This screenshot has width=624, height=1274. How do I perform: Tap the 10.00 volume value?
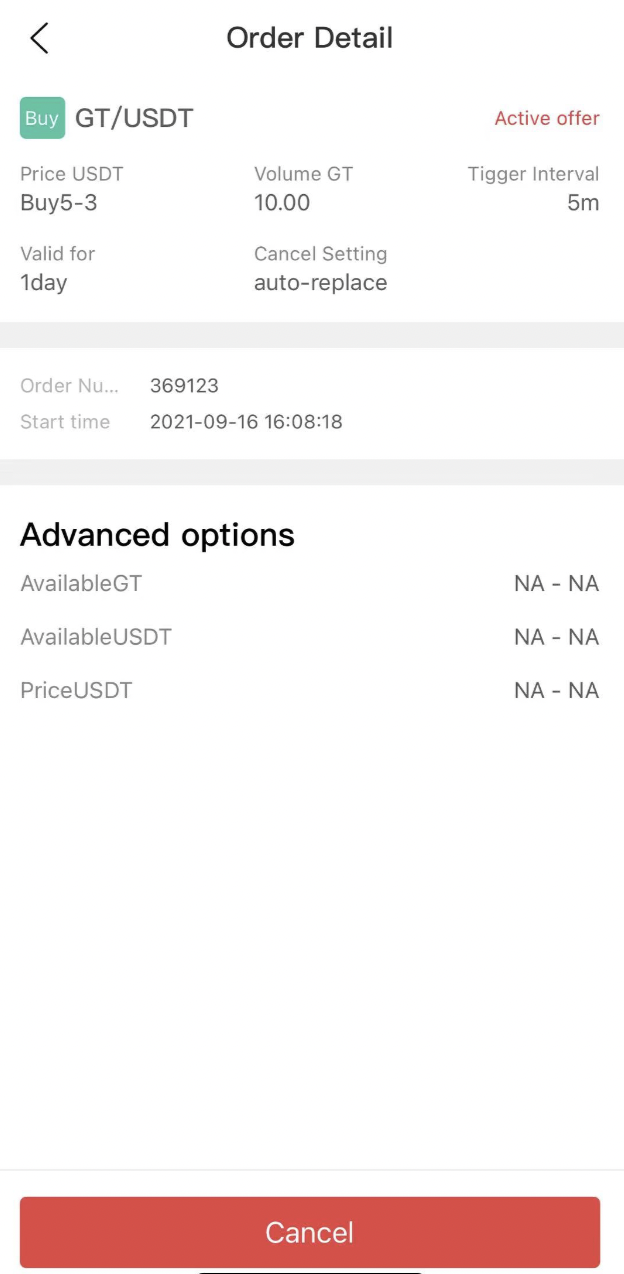[282, 203]
